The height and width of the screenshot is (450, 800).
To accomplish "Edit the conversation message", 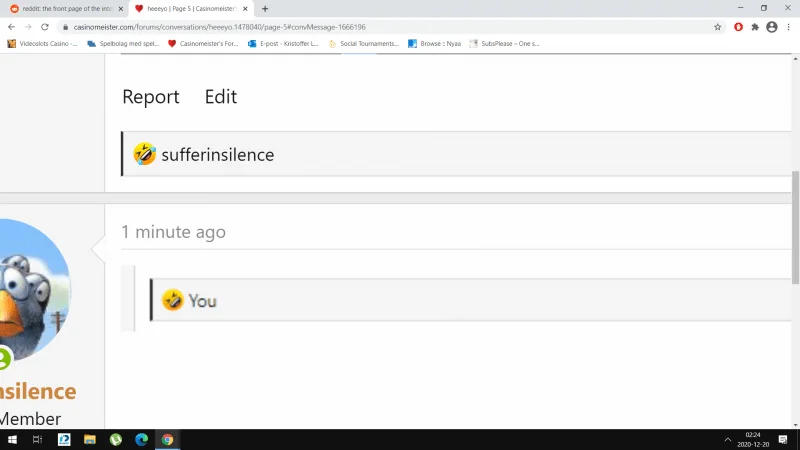I will 221,97.
